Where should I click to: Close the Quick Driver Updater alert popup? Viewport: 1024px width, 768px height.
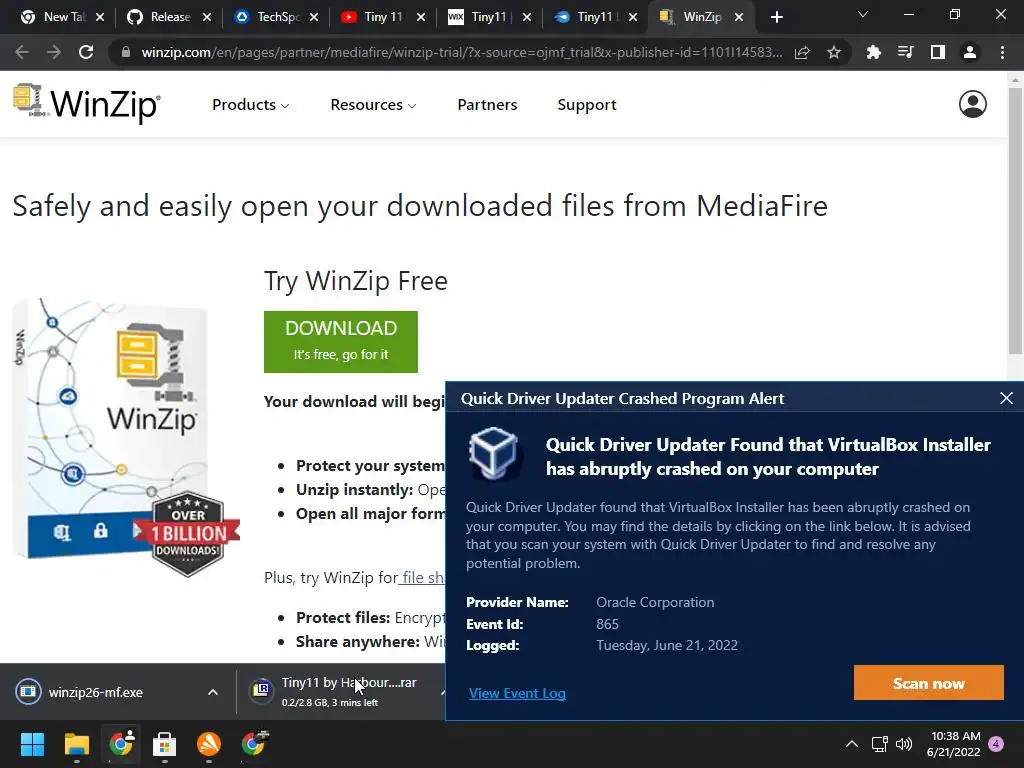coord(1006,398)
